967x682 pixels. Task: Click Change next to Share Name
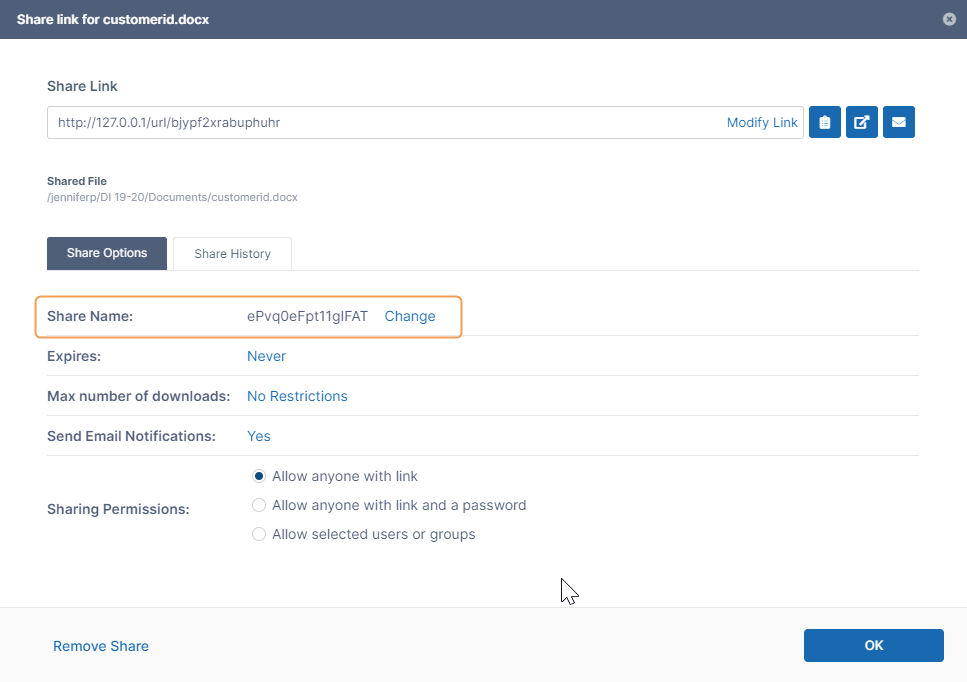tap(410, 316)
